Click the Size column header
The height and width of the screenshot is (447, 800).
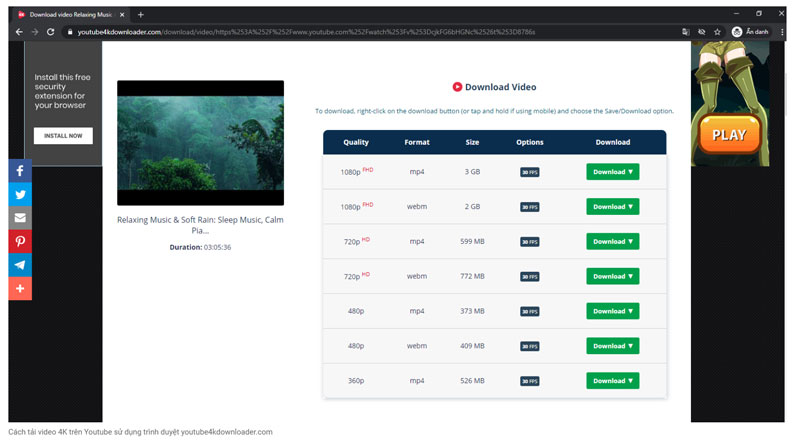click(472, 142)
